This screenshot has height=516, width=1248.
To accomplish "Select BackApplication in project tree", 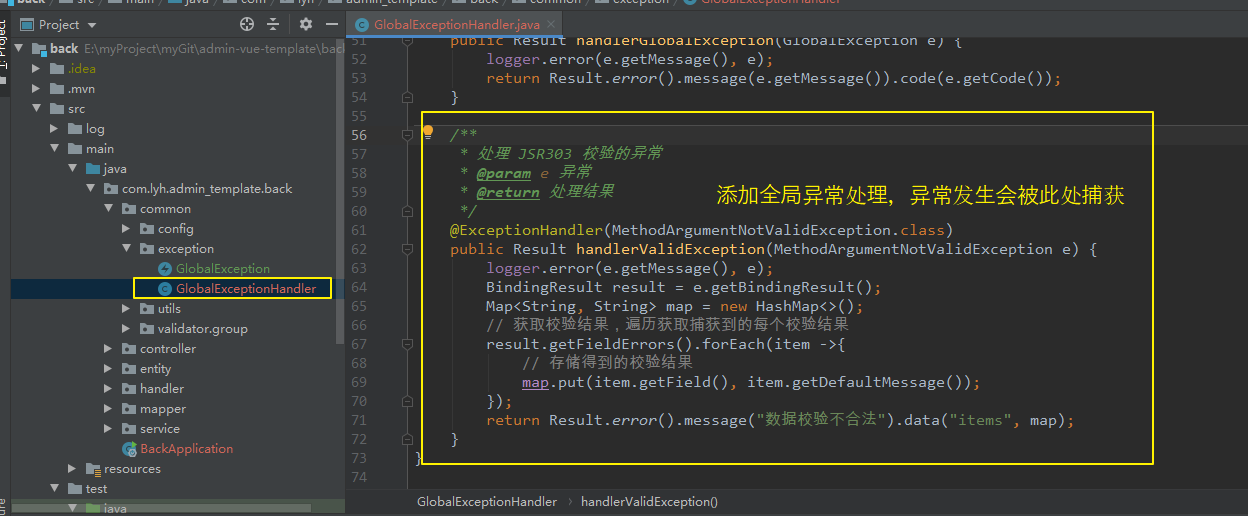I will (x=186, y=448).
